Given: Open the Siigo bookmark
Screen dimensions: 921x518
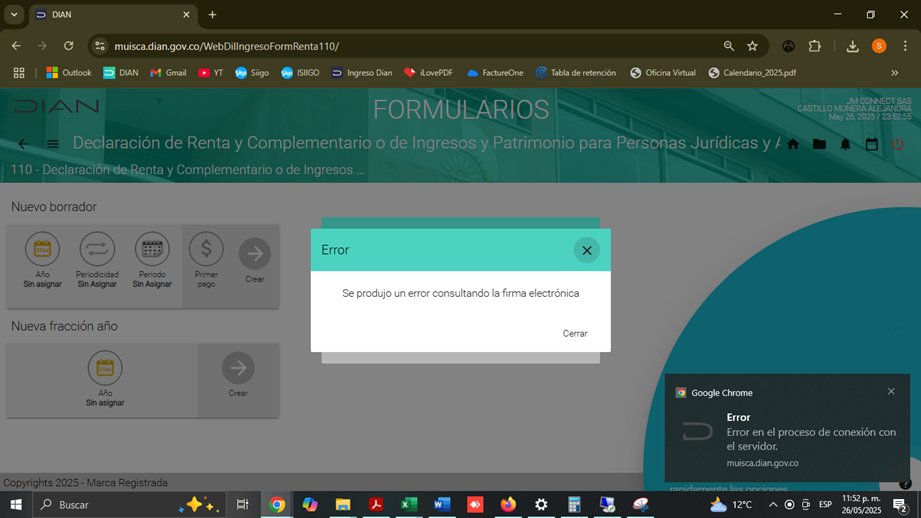Looking at the screenshot, I should pyautogui.click(x=252, y=73).
